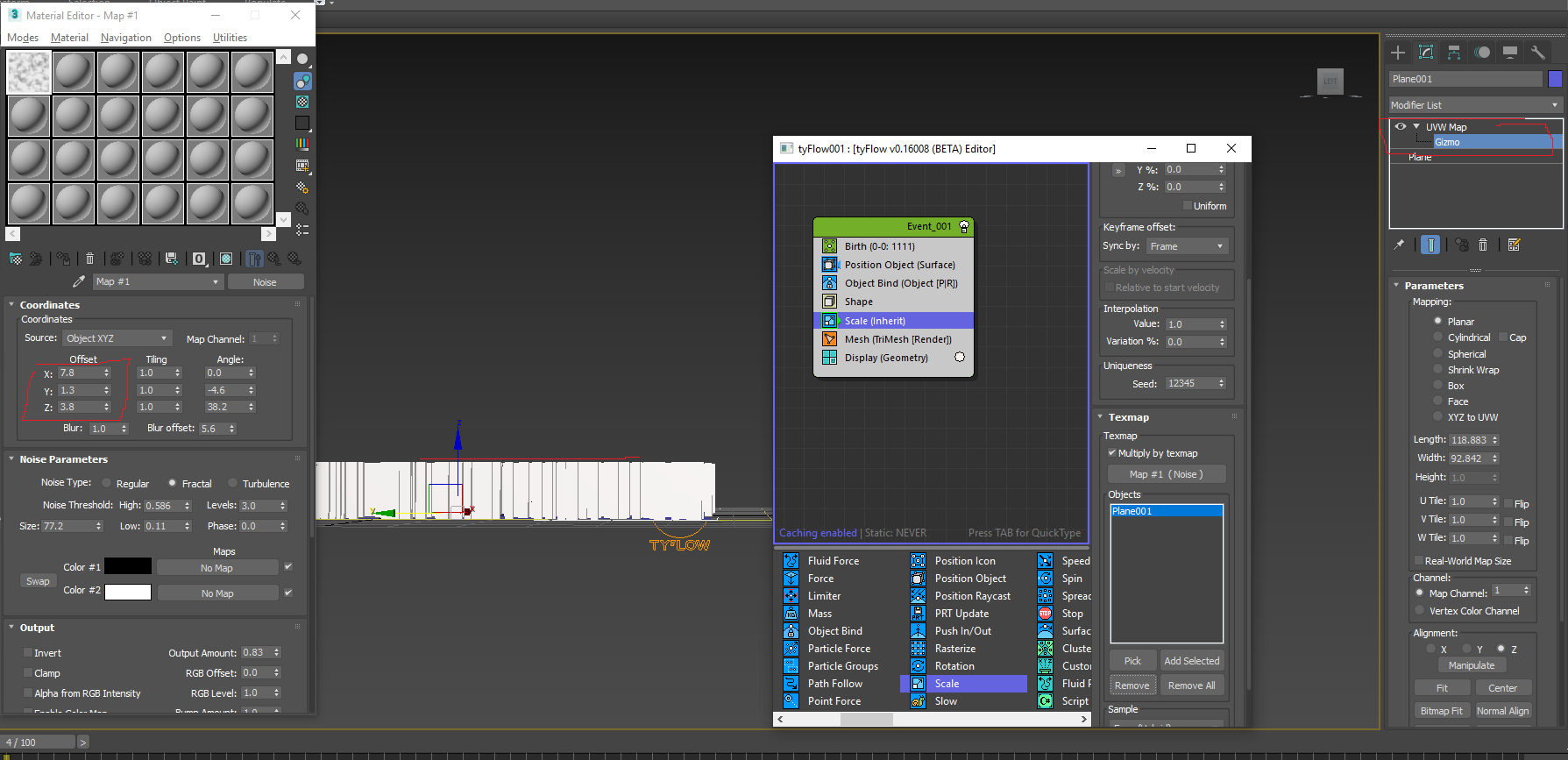Click the Bitmap Fit button

[x=1441, y=711]
